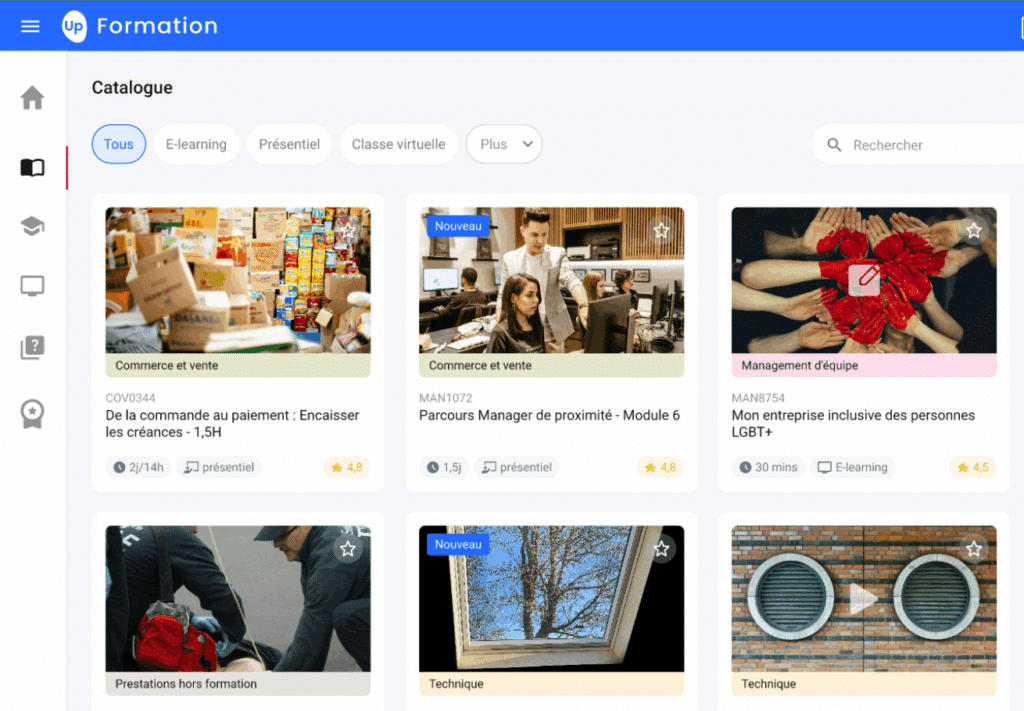Open the catalogue book icon in sidebar
1024x711 pixels.
pyautogui.click(x=32, y=167)
